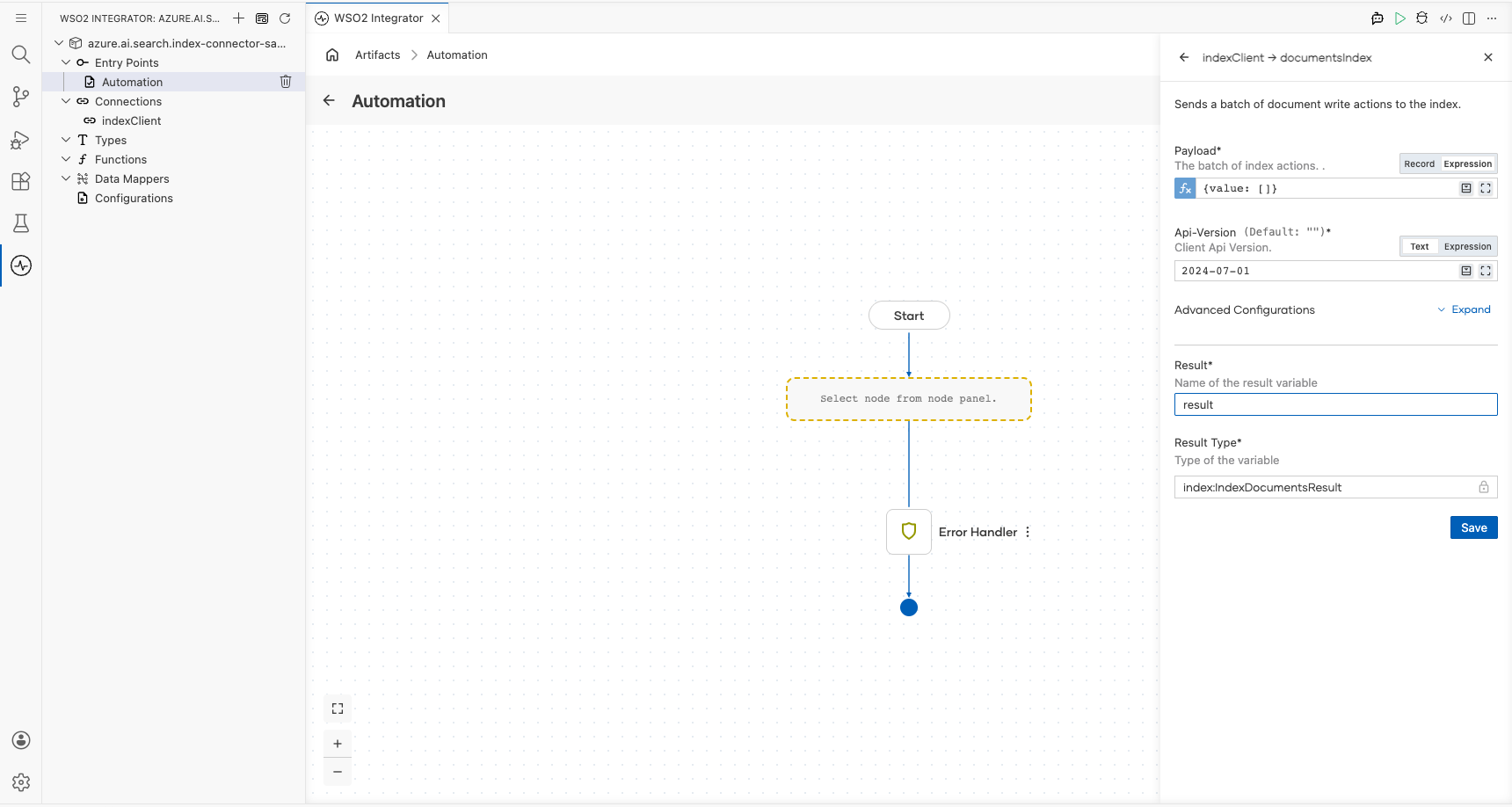
Task: Click the Debug icon in editor toolbar
Action: click(x=1422, y=18)
